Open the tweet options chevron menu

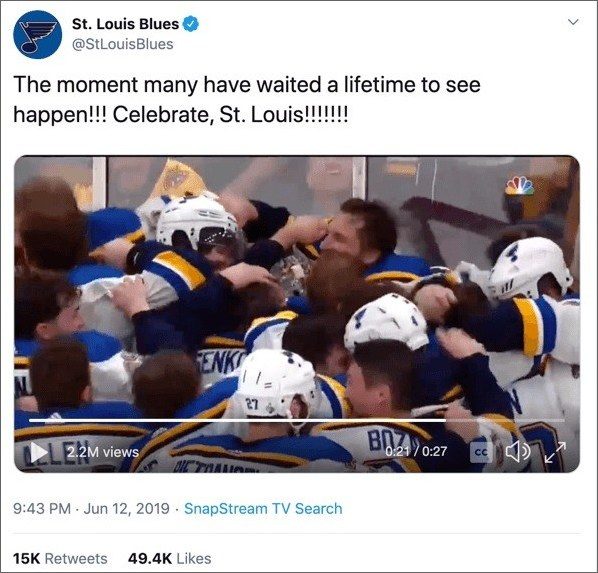[573, 22]
